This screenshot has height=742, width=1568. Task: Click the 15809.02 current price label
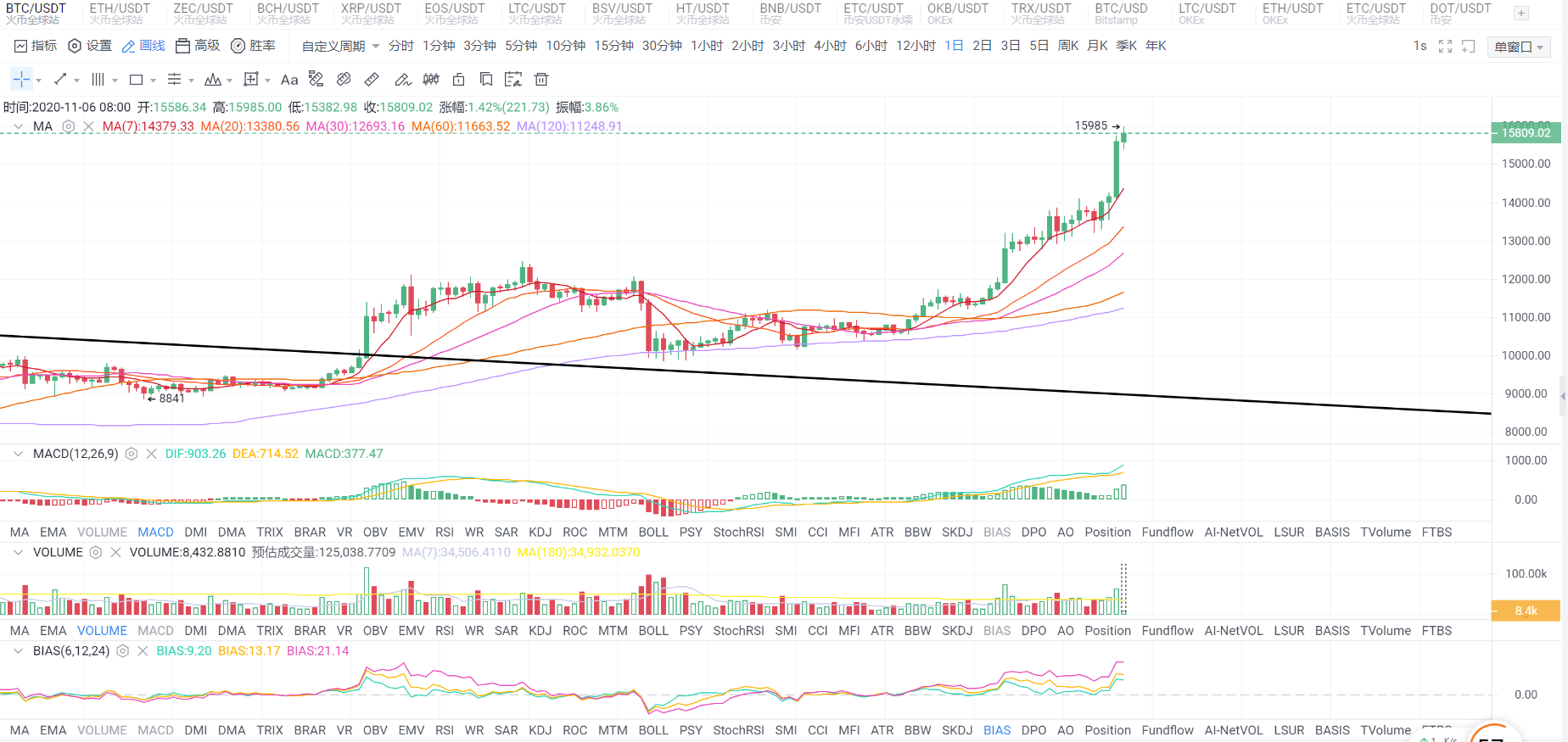(1526, 133)
